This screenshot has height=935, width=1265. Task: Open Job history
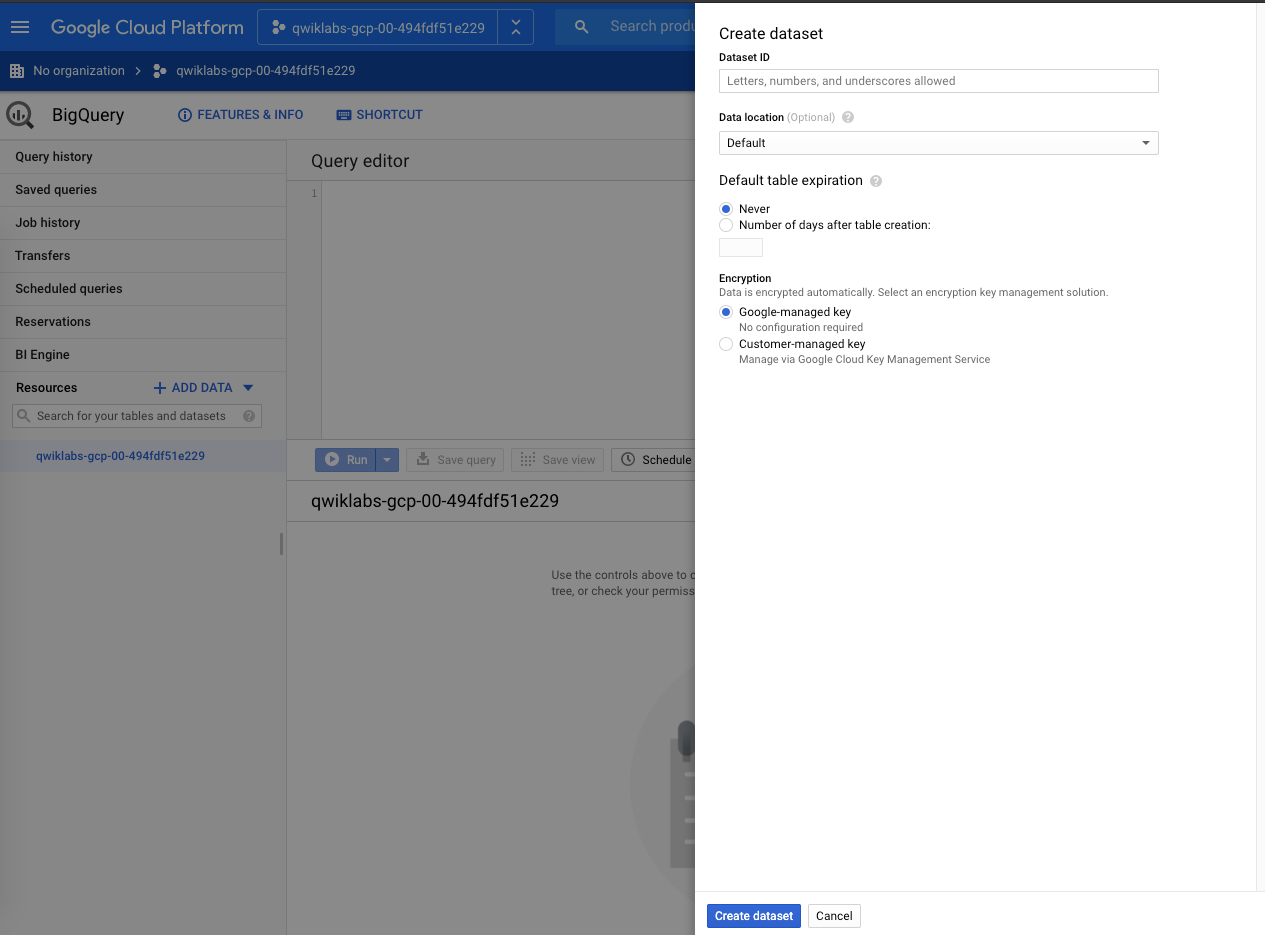(x=143, y=223)
